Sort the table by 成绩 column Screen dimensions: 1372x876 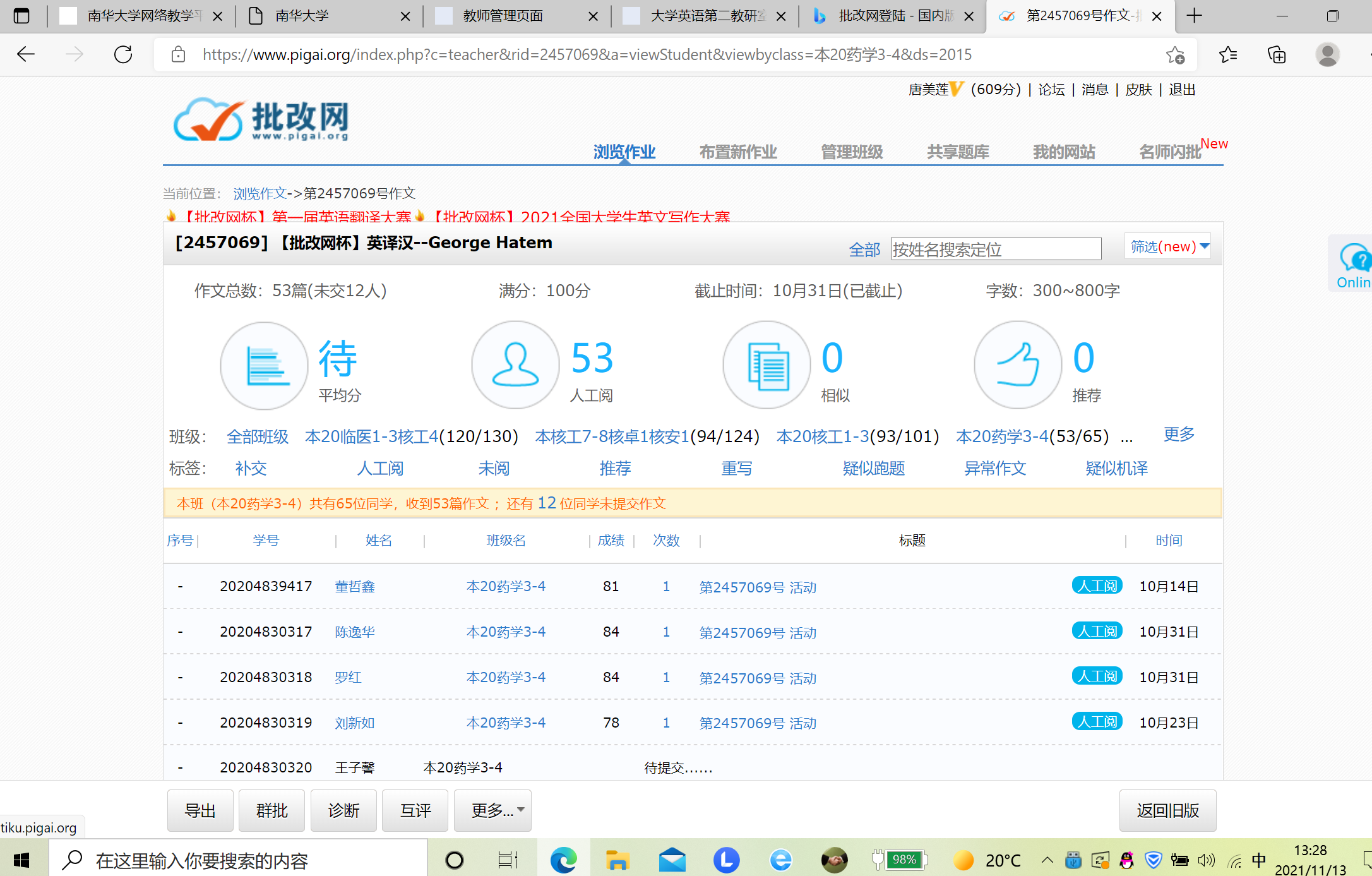[x=611, y=541]
